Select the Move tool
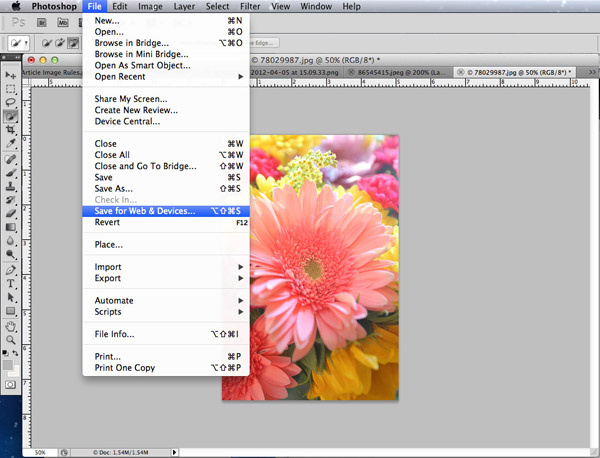This screenshot has width=600, height=458. coord(10,76)
